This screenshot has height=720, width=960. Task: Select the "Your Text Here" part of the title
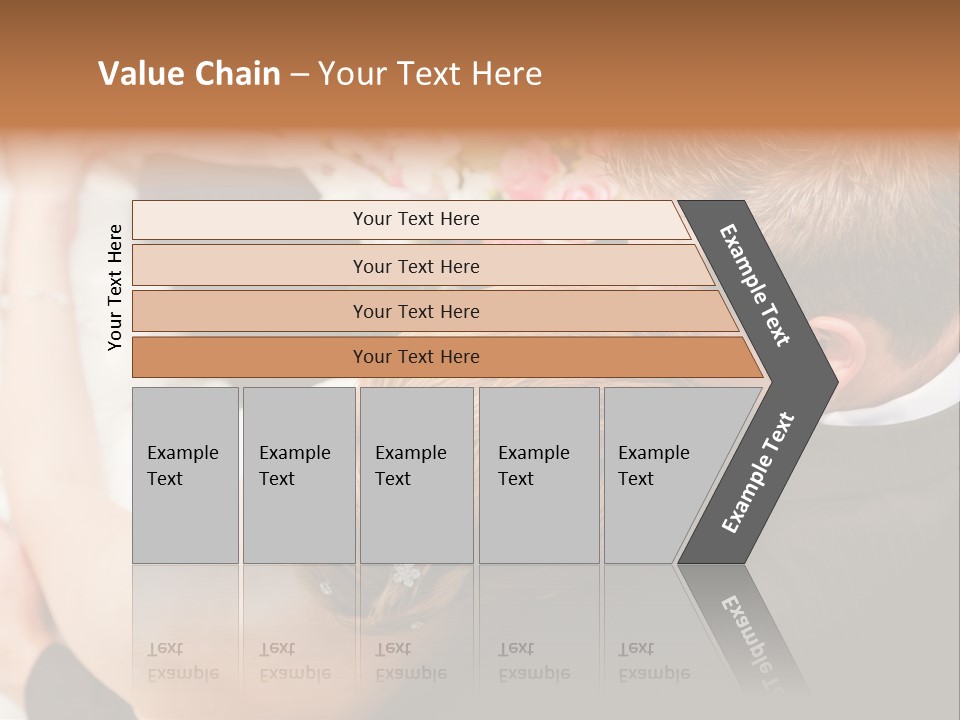point(430,74)
